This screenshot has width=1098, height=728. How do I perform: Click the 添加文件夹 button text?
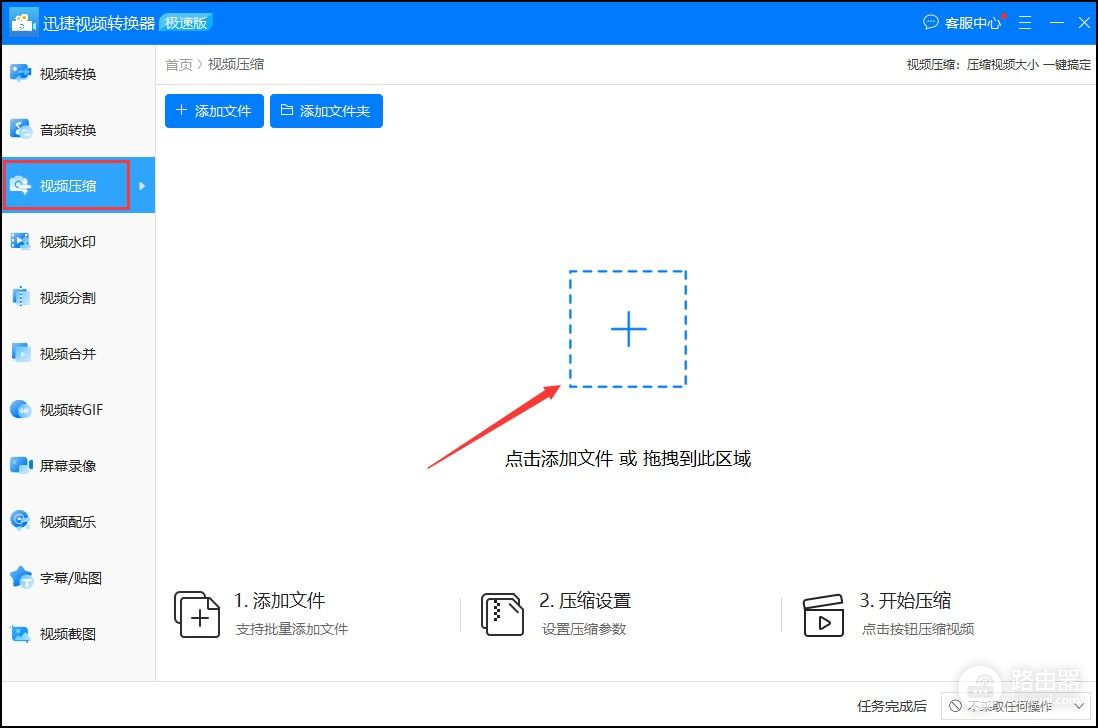point(335,111)
